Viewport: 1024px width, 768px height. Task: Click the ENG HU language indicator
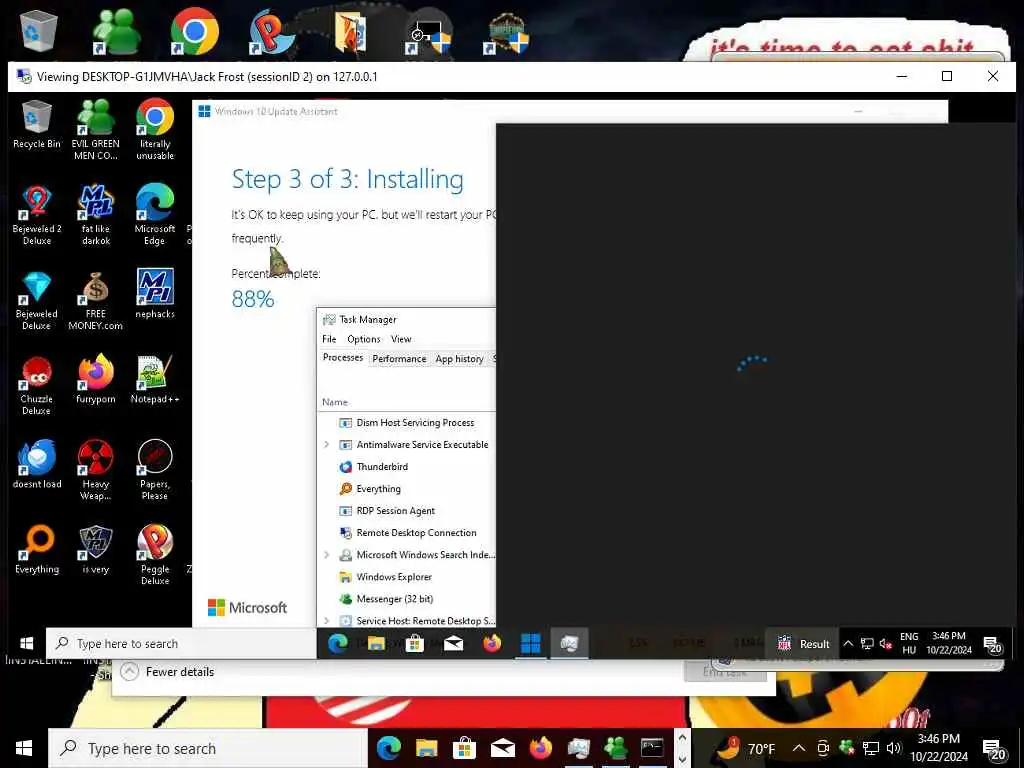point(909,643)
